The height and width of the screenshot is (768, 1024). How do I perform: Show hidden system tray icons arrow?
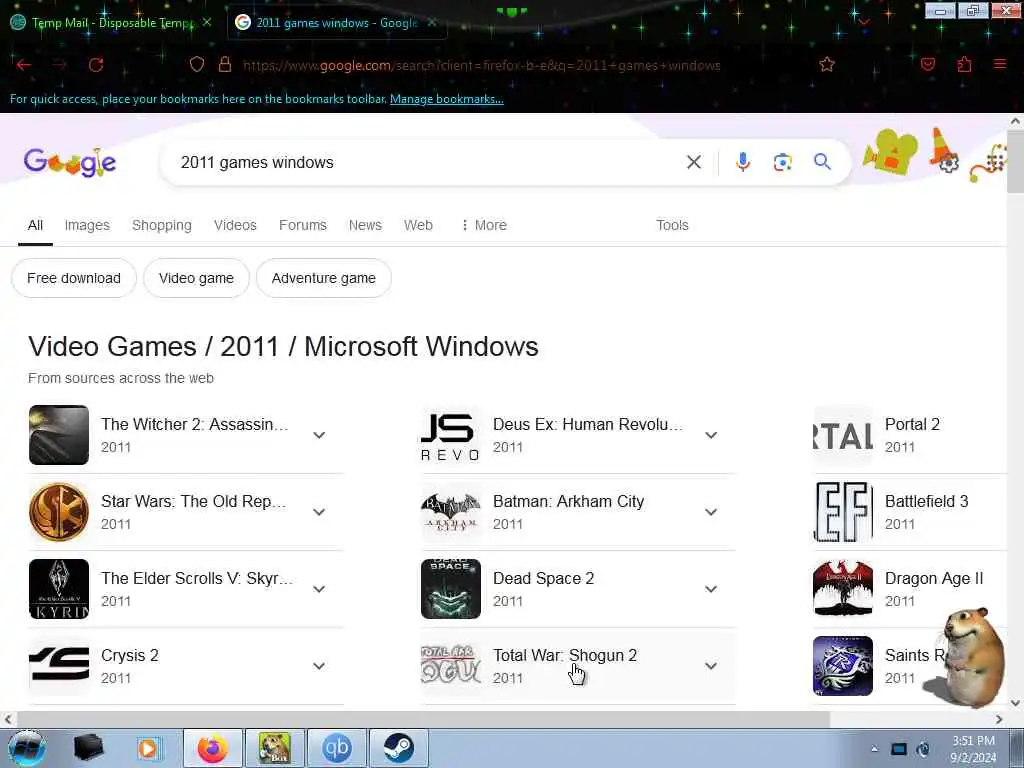[874, 749]
